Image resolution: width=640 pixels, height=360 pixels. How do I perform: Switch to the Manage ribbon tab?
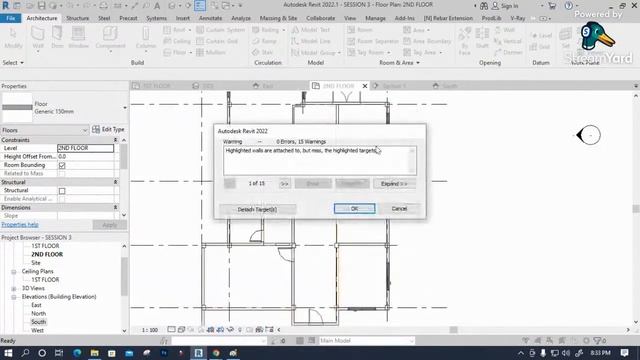(376, 18)
